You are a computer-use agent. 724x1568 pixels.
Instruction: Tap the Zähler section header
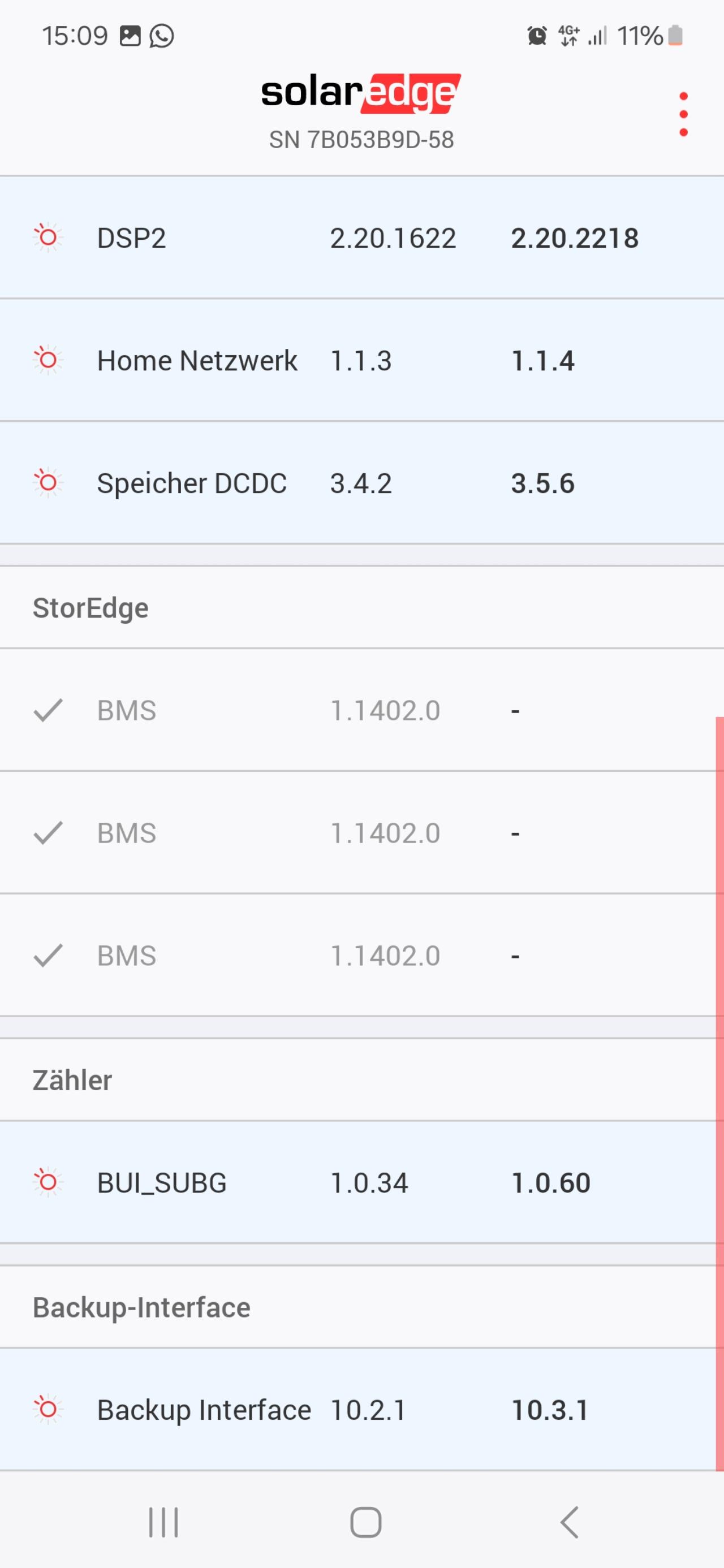tap(72, 1080)
